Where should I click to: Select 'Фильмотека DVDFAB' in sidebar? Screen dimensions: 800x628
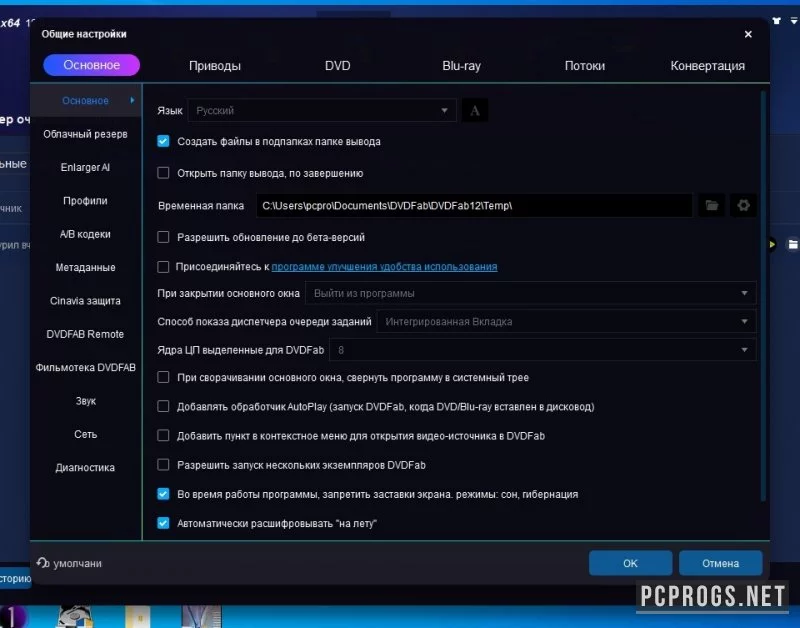tap(85, 367)
